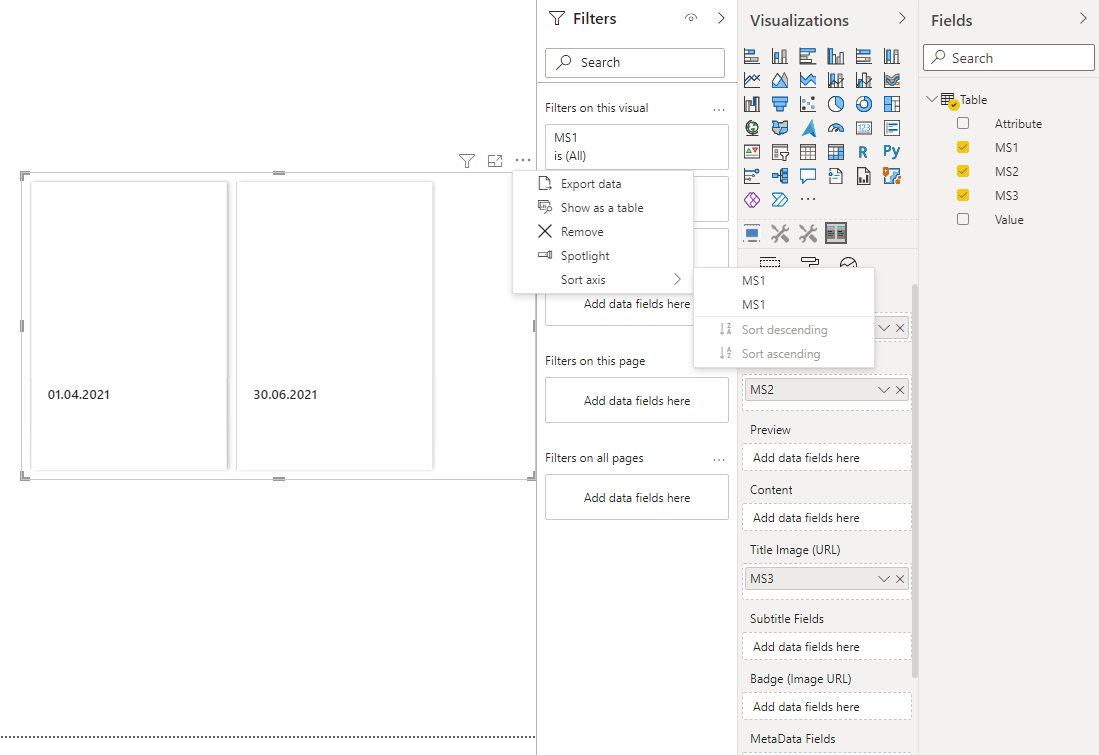Click the Fields pane search box

(x=1009, y=57)
